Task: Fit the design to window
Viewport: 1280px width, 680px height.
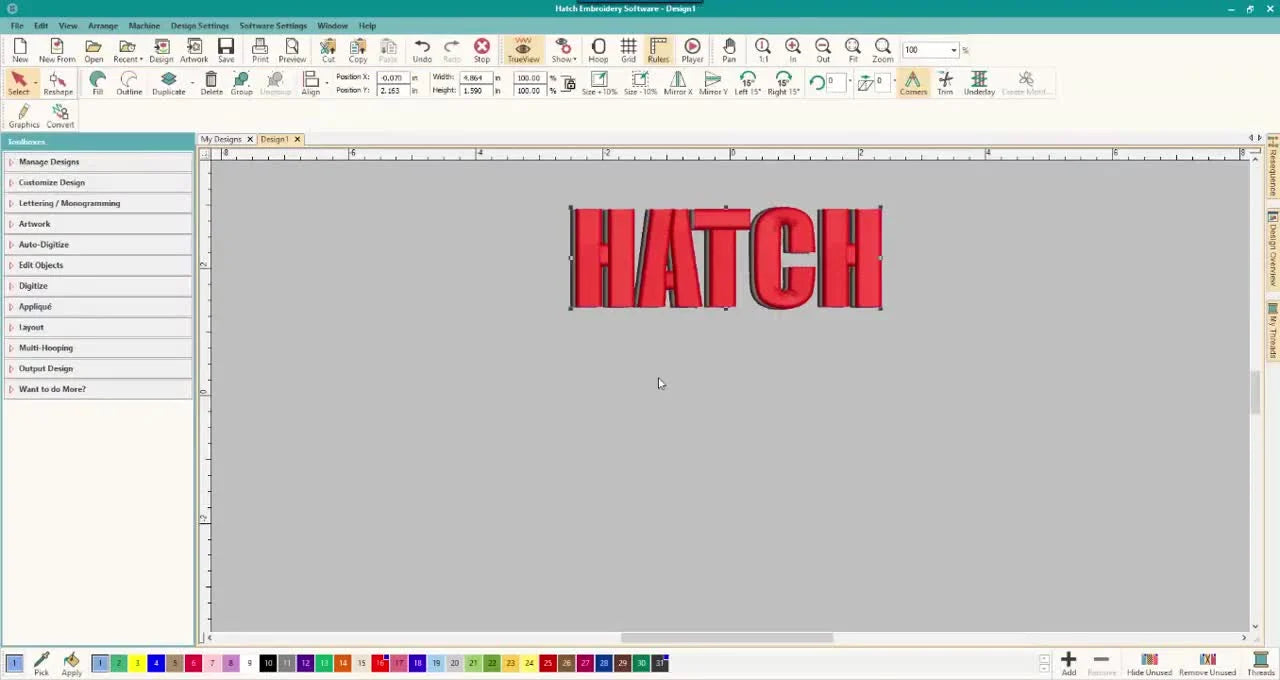Action: click(x=853, y=50)
